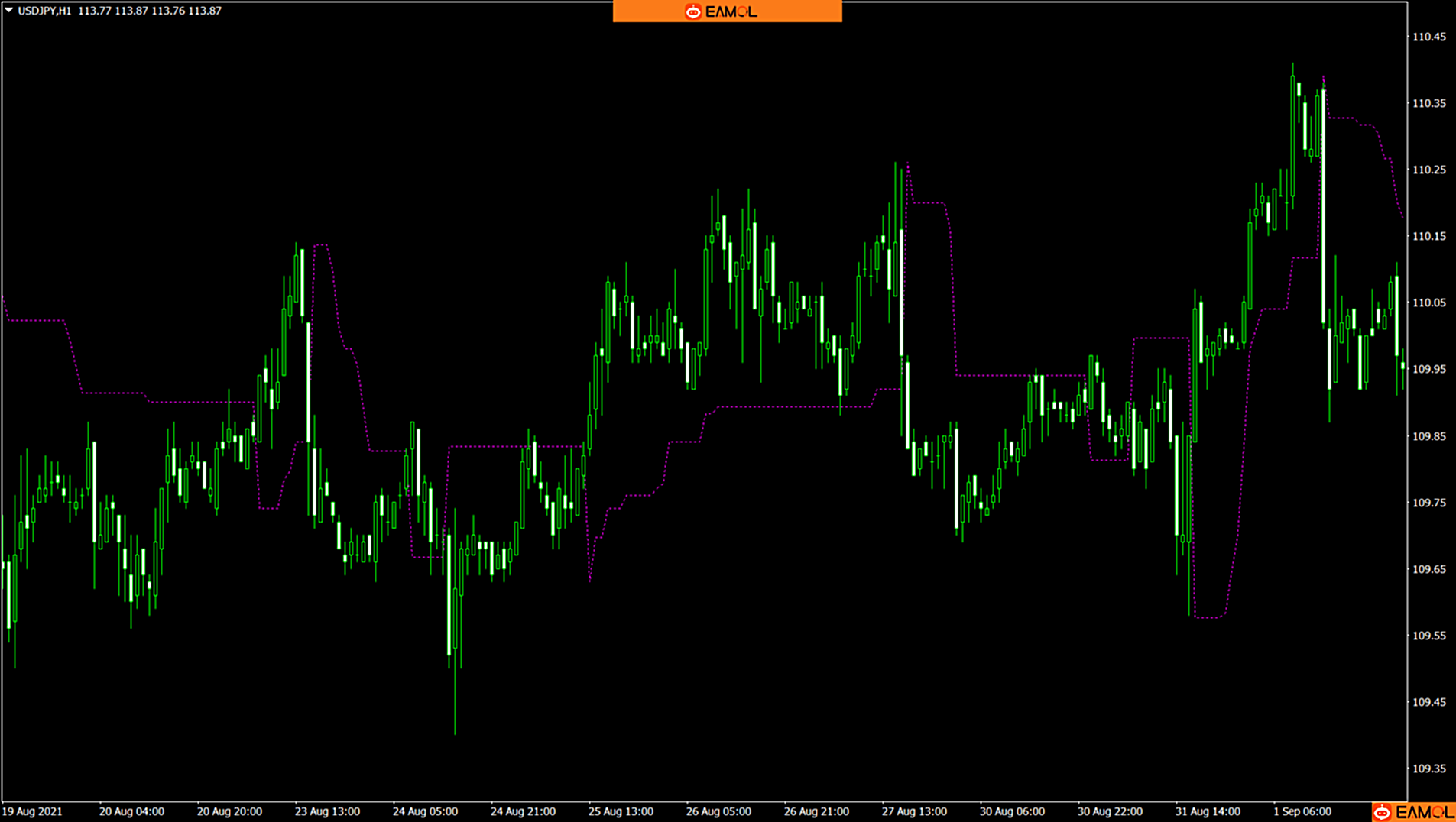
Task: Click the 109.55 price scale label
Action: click(1428, 636)
